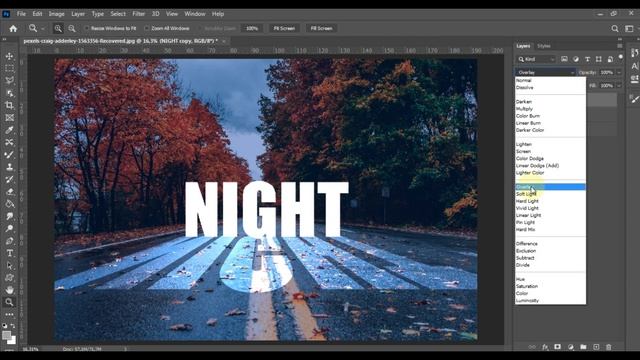Create a new adjustment layer icon
The image size is (640, 360).
pyautogui.click(x=571, y=347)
